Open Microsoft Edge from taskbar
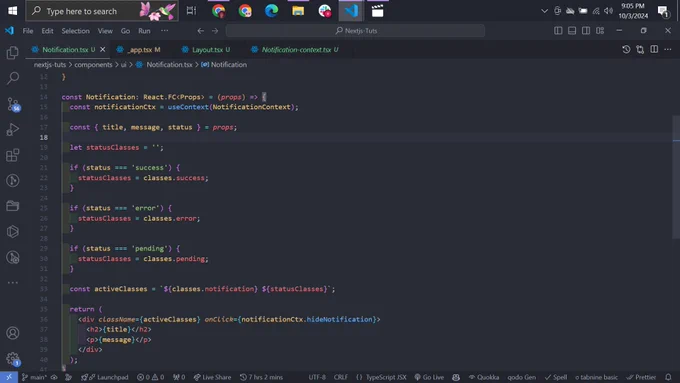 [x=271, y=11]
